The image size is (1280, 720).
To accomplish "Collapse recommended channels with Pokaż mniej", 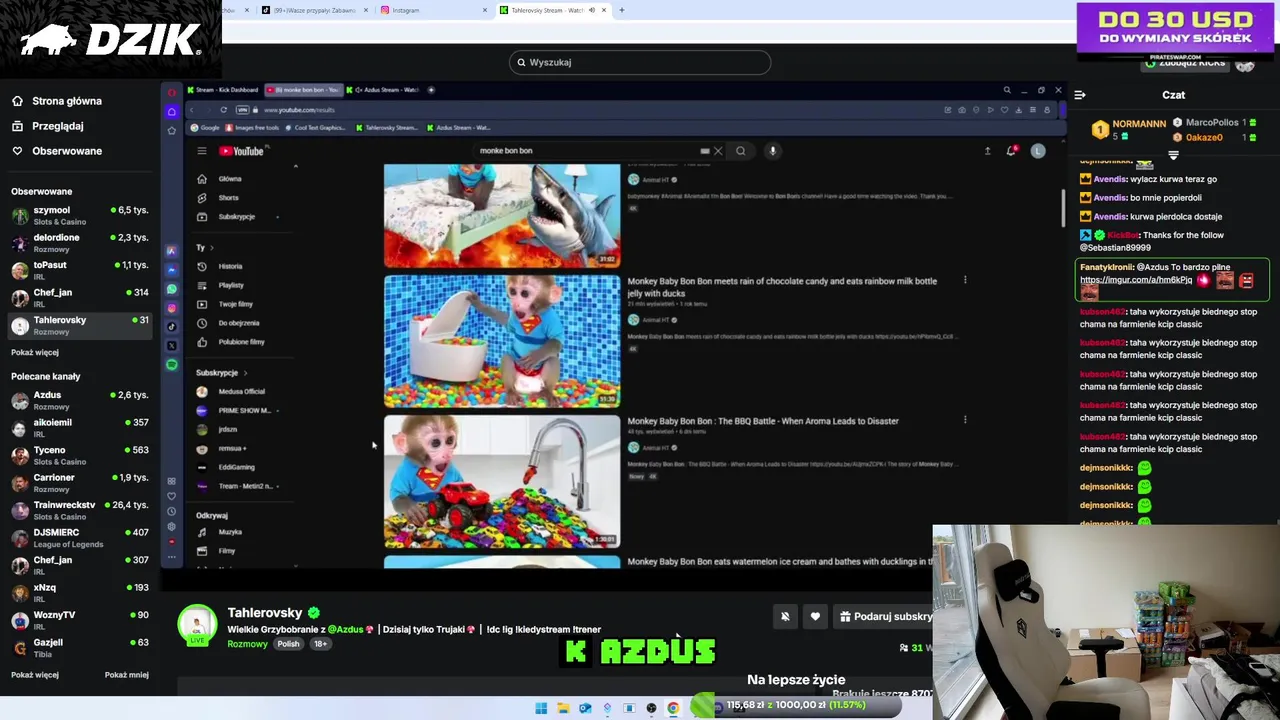I will pos(127,675).
